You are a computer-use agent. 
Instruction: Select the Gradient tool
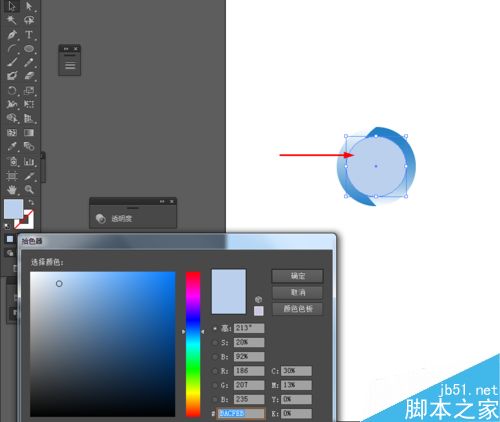coord(29,133)
